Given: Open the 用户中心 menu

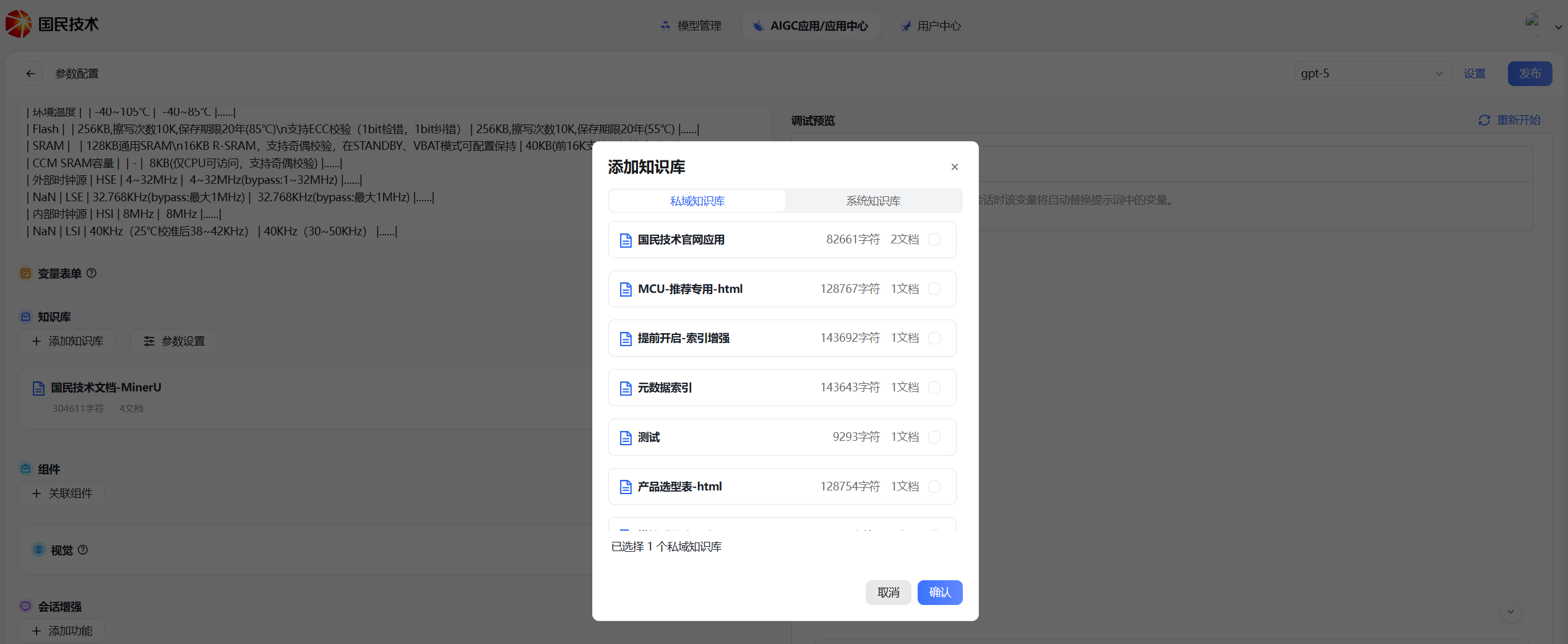Looking at the screenshot, I should pos(931,26).
